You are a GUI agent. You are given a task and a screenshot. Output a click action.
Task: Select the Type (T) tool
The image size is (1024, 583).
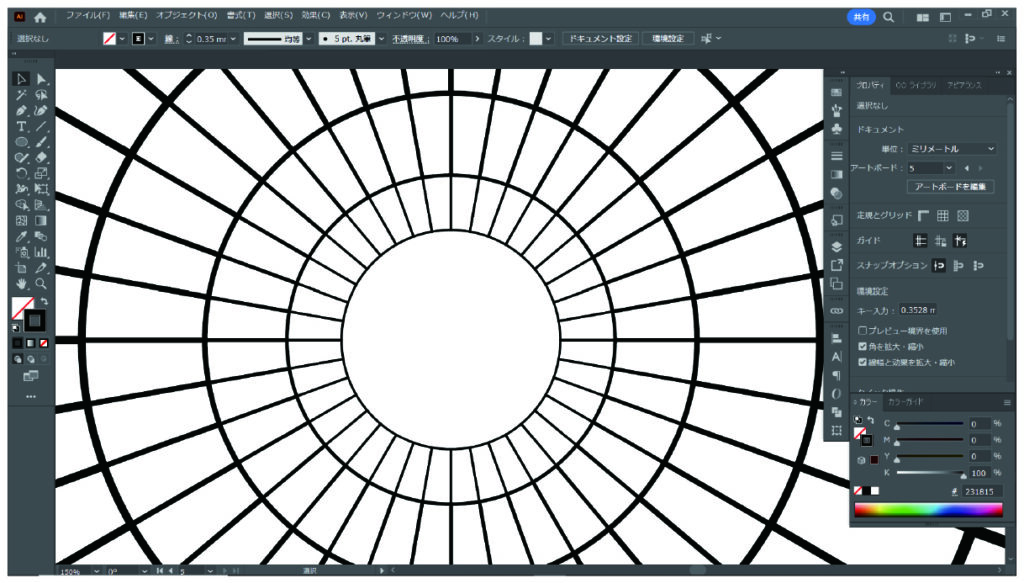(21, 127)
